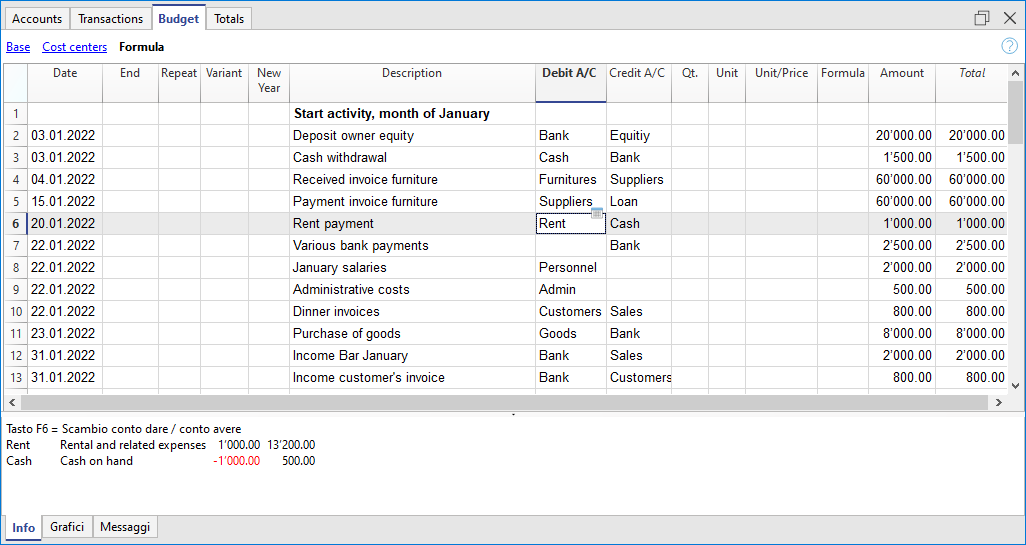Close the budget table with the X icon
This screenshot has width=1026, height=545.
(x=1009, y=18)
